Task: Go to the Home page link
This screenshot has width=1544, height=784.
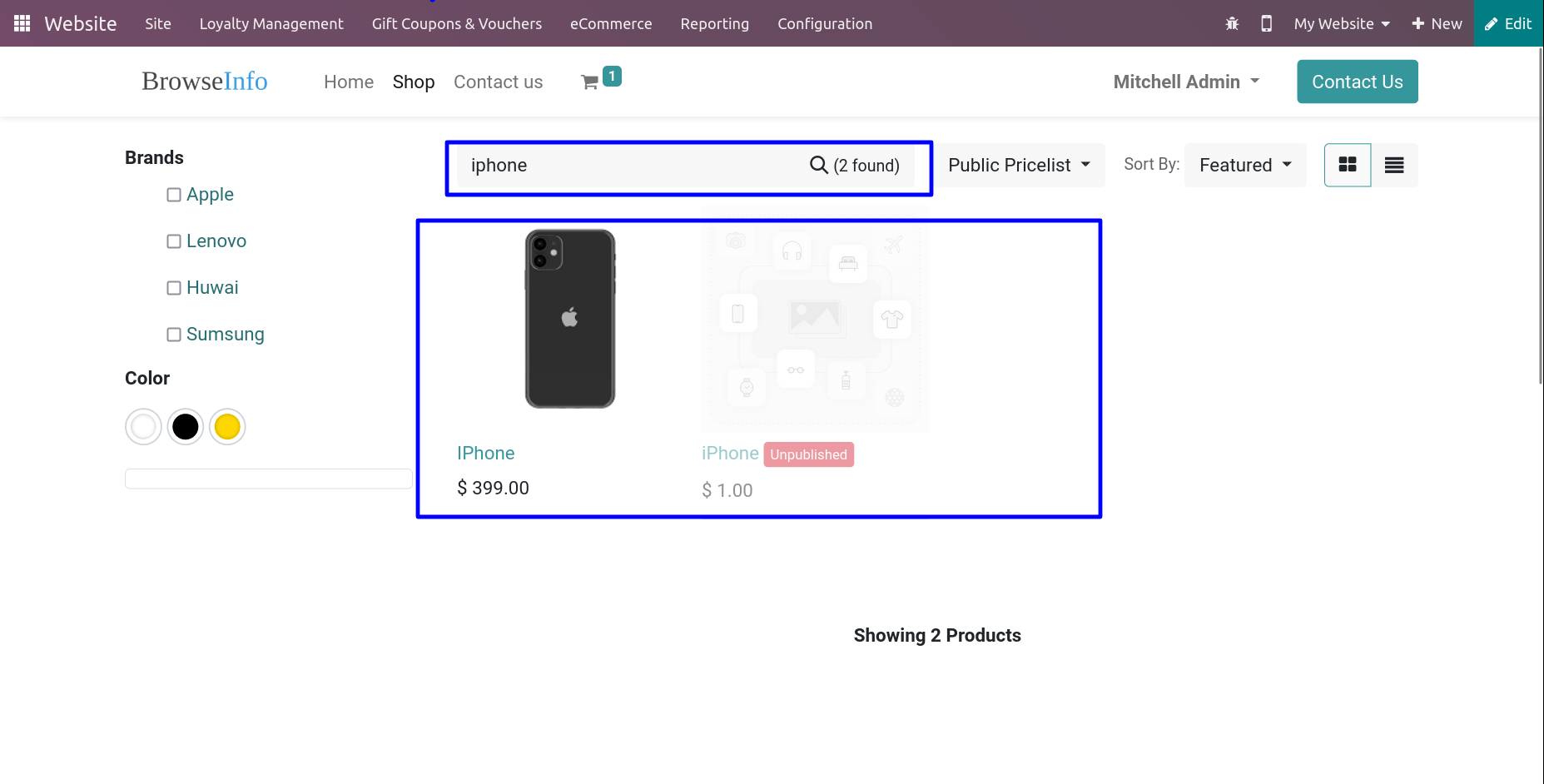Action: pyautogui.click(x=349, y=82)
